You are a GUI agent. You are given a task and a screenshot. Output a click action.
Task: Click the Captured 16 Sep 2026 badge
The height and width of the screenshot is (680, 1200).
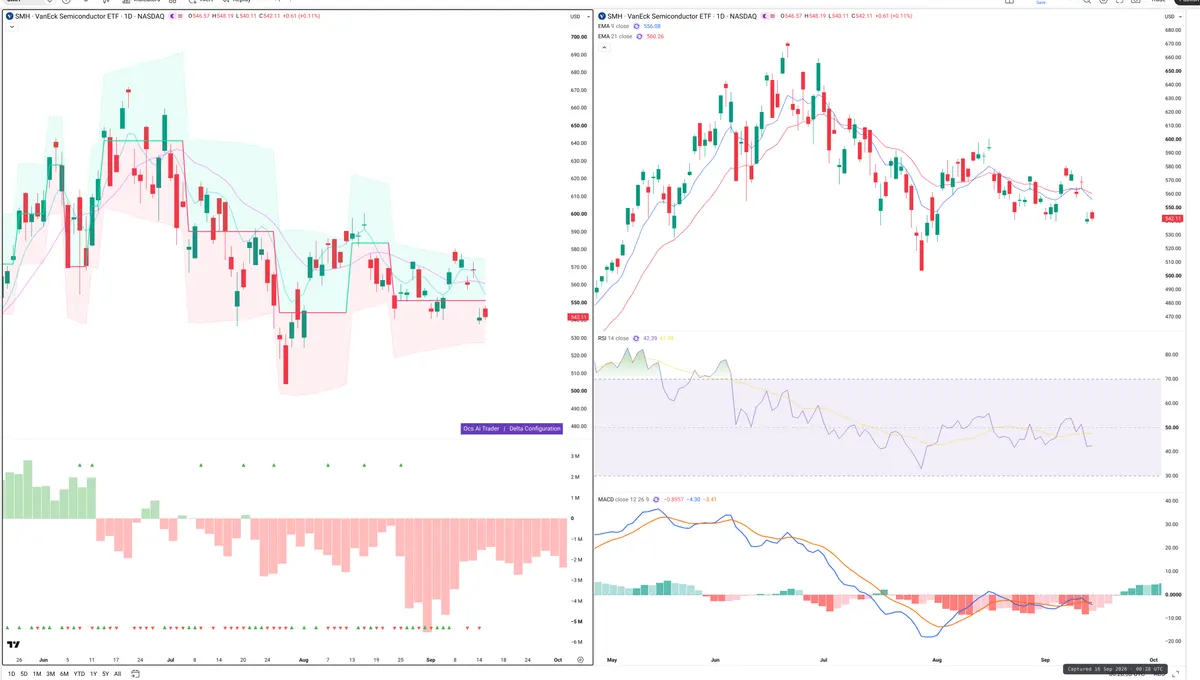(x=1113, y=668)
